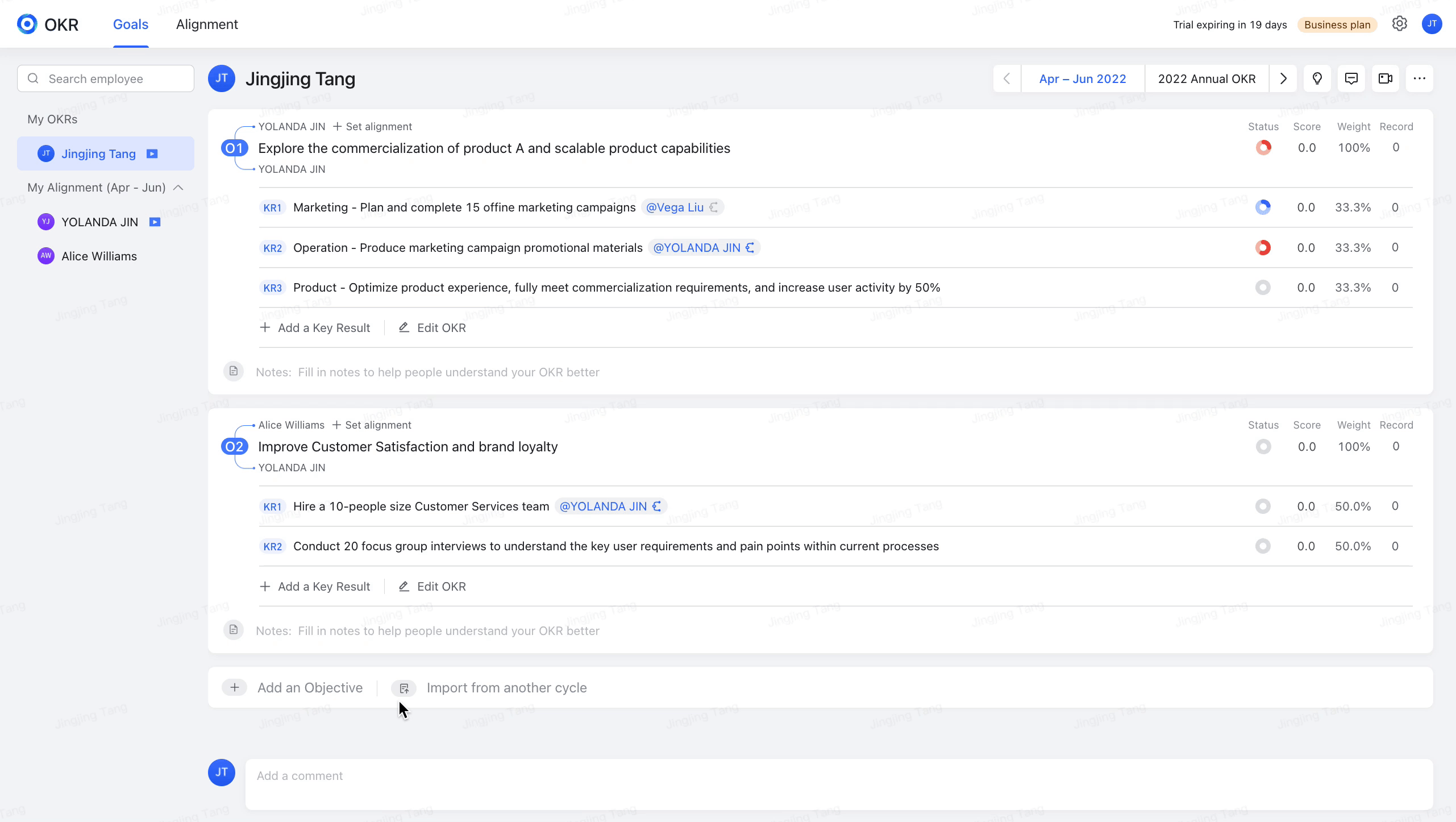The width and height of the screenshot is (1456, 822).
Task: Click the notes icon under Objective O1
Action: [x=234, y=371]
